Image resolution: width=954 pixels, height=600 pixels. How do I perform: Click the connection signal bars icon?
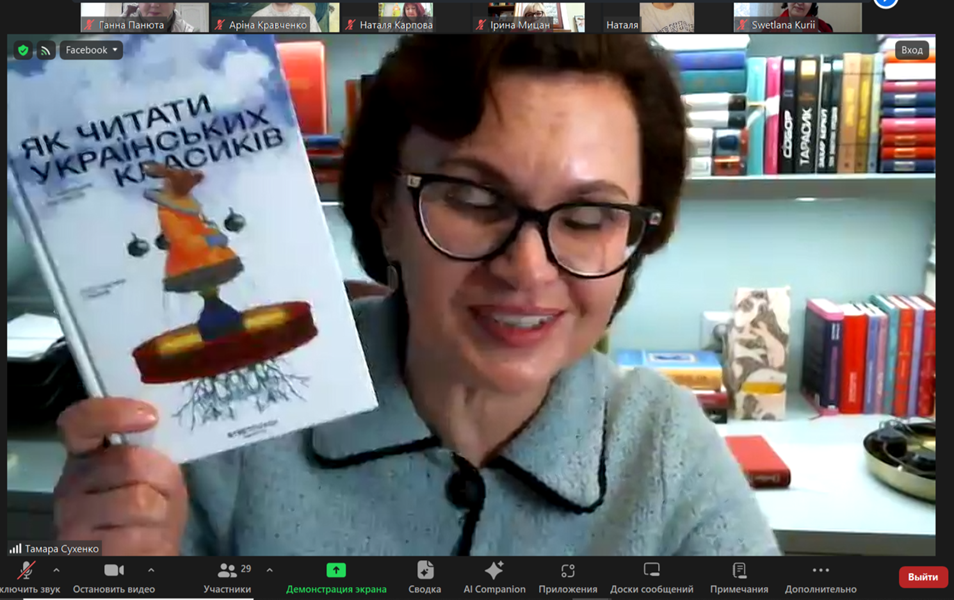pyautogui.click(x=15, y=548)
